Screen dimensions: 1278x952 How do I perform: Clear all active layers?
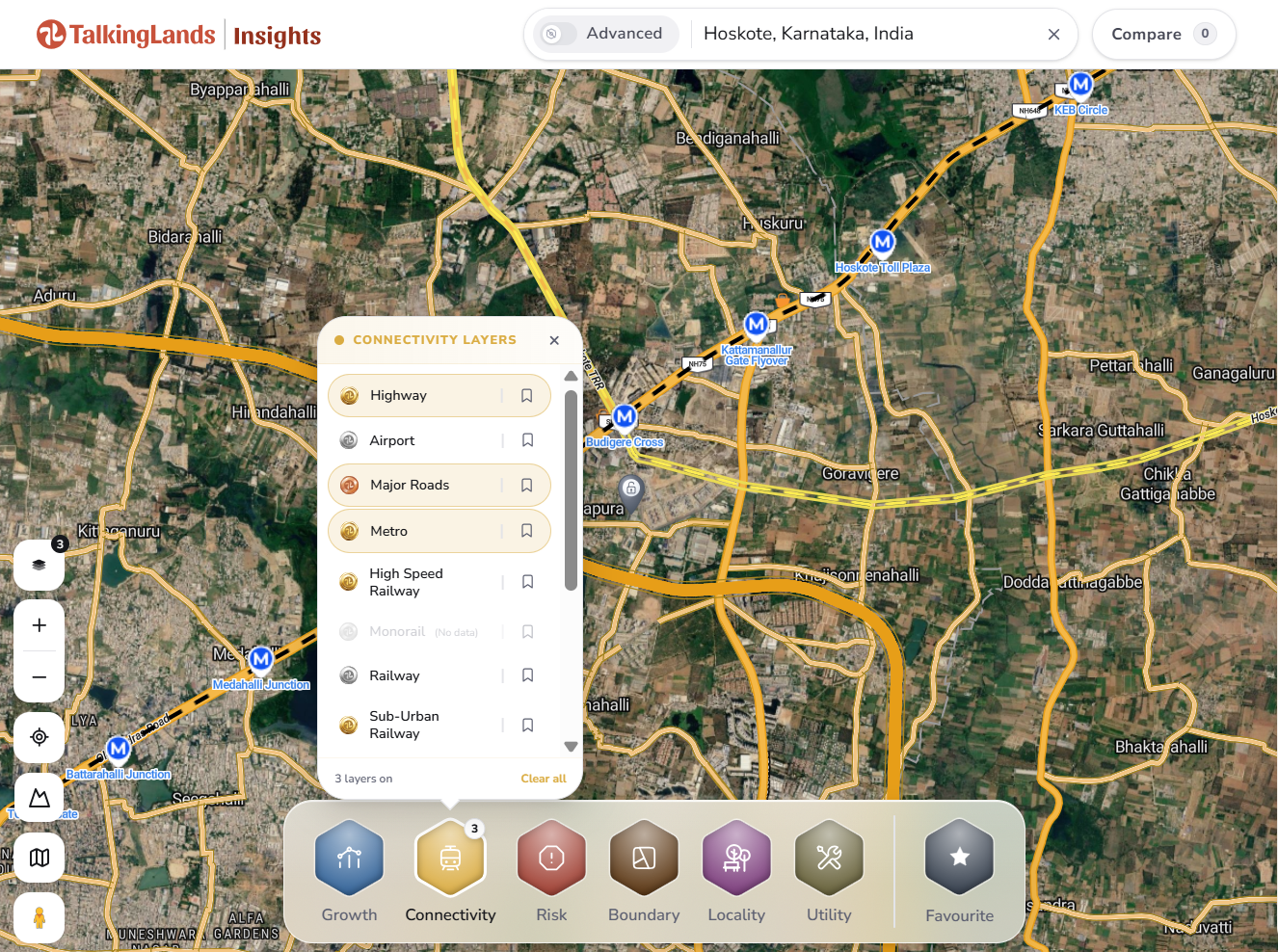[x=544, y=779]
